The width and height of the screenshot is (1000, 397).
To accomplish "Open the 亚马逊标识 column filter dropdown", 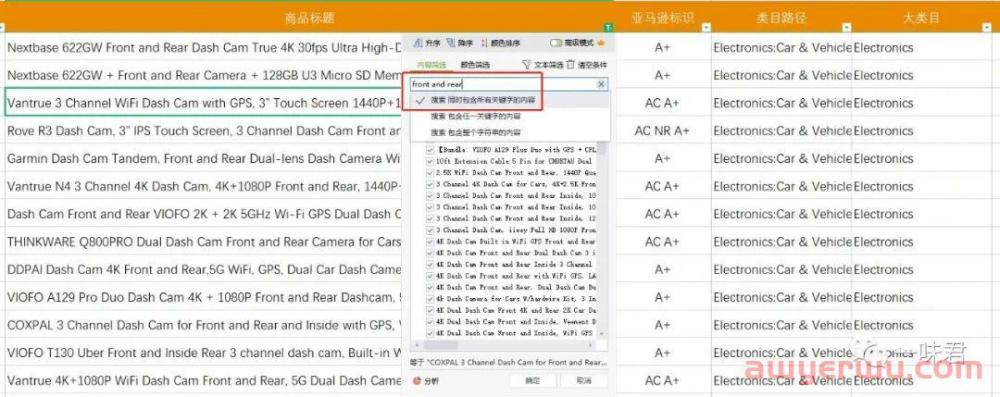I will (706, 27).
